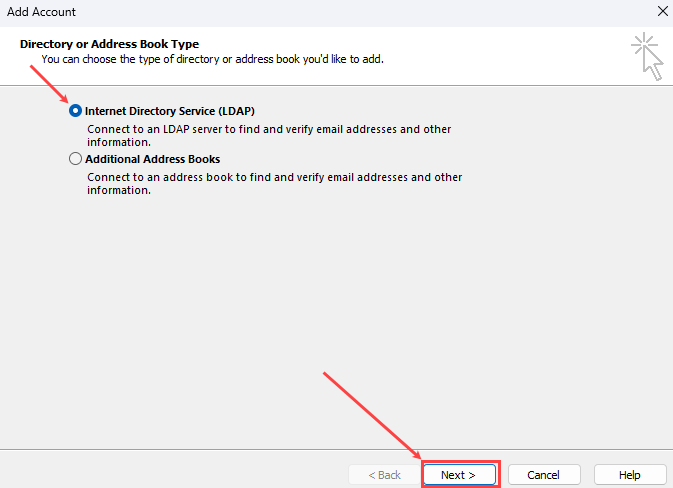Click the greyed-out Back button
This screenshot has height=488, width=673.
(384, 474)
